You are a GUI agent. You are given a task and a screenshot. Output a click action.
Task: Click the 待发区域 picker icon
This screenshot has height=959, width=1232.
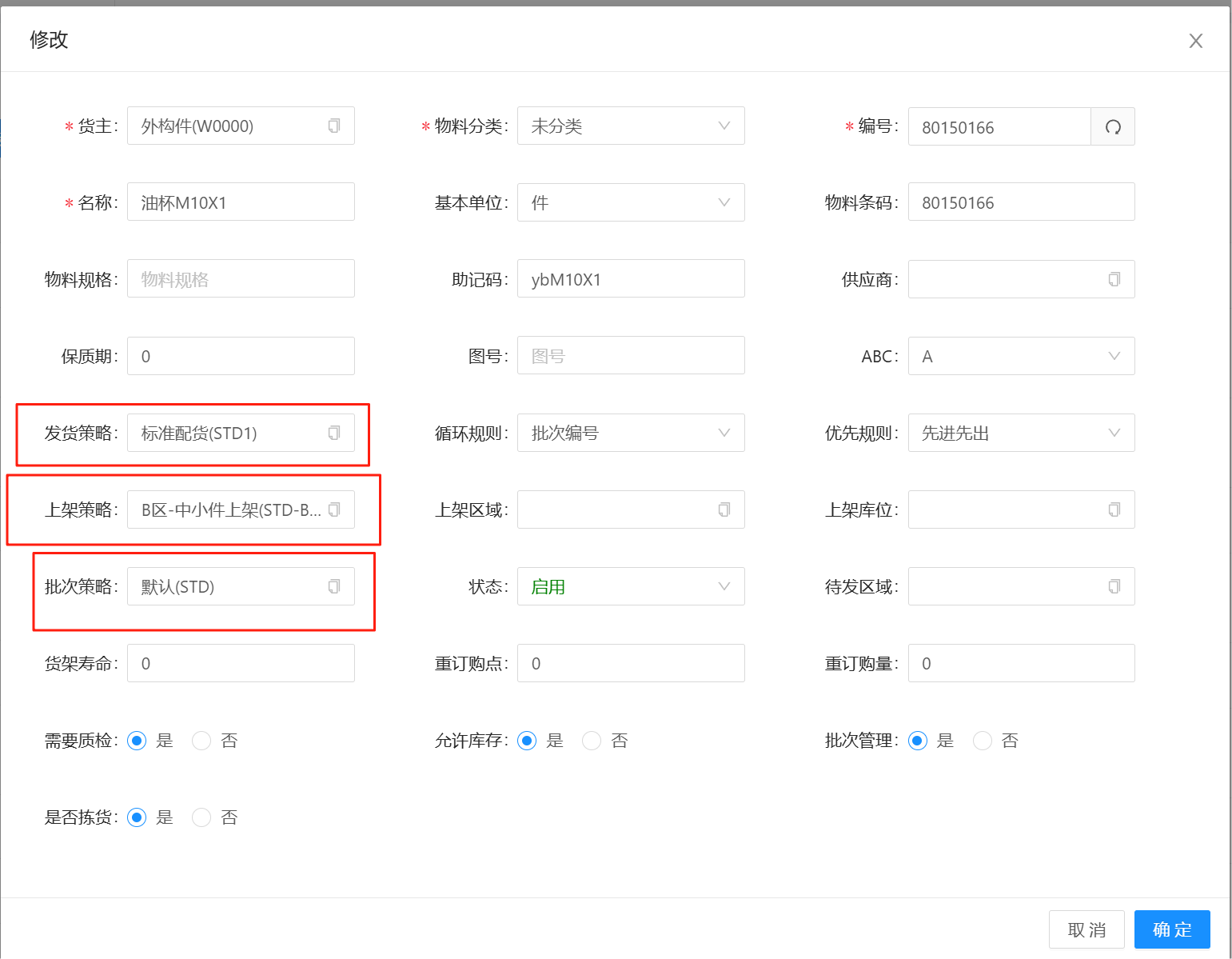(1114, 586)
